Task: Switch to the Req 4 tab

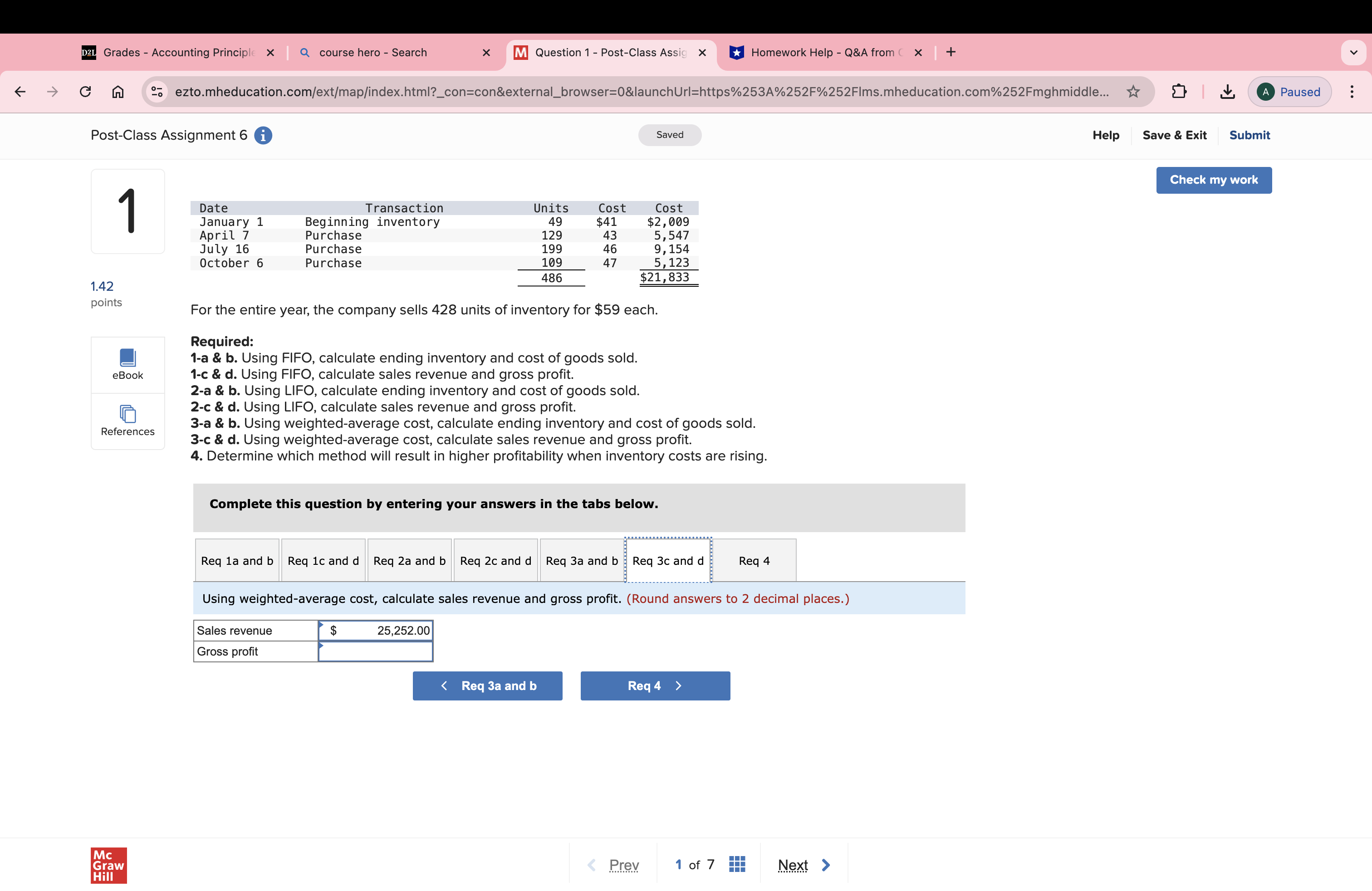Action: pos(755,560)
